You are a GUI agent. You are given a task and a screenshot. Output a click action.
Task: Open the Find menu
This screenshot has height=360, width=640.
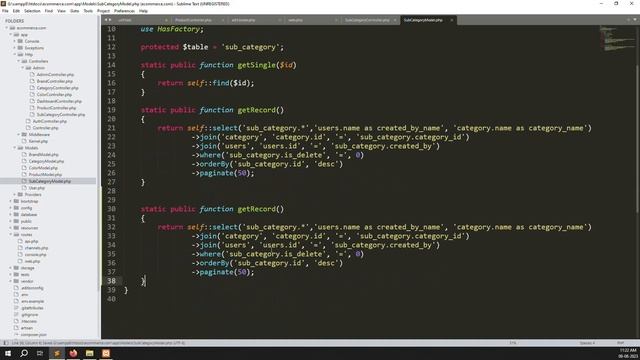tap(49, 11)
